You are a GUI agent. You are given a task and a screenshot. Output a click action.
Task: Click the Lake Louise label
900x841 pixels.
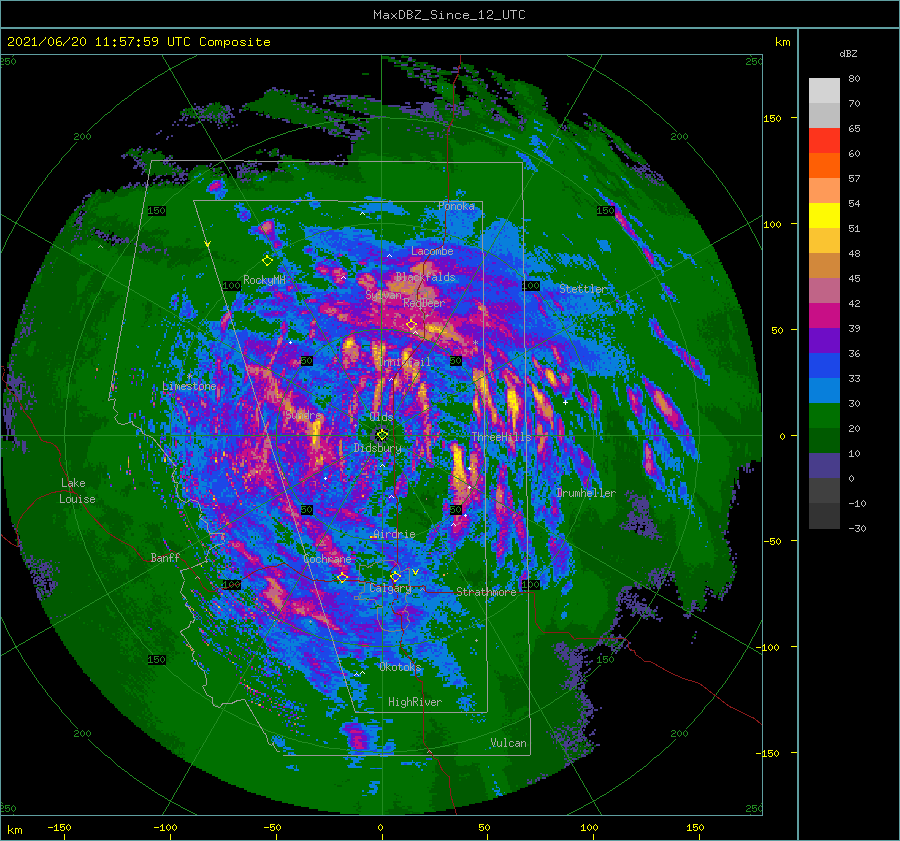[77, 491]
